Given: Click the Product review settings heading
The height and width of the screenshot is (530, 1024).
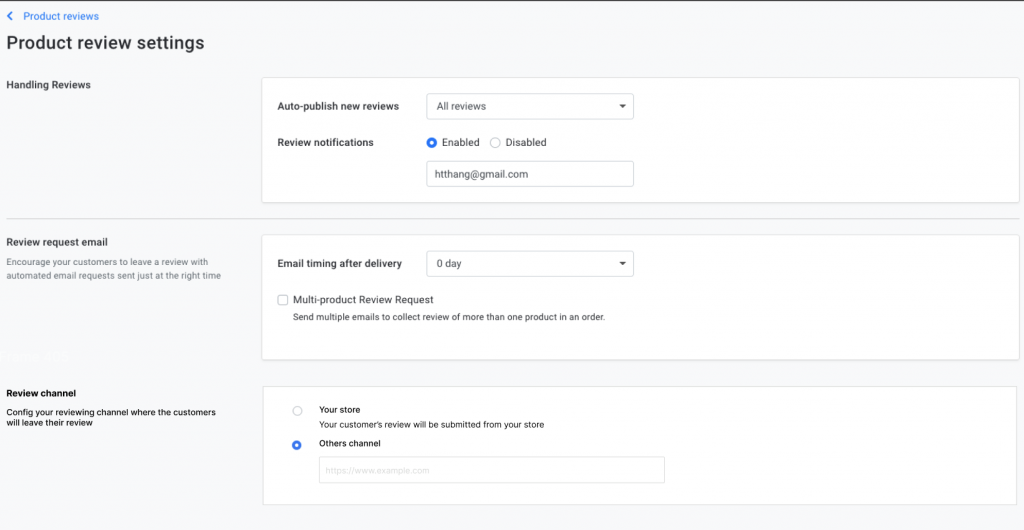Looking at the screenshot, I should [x=105, y=43].
